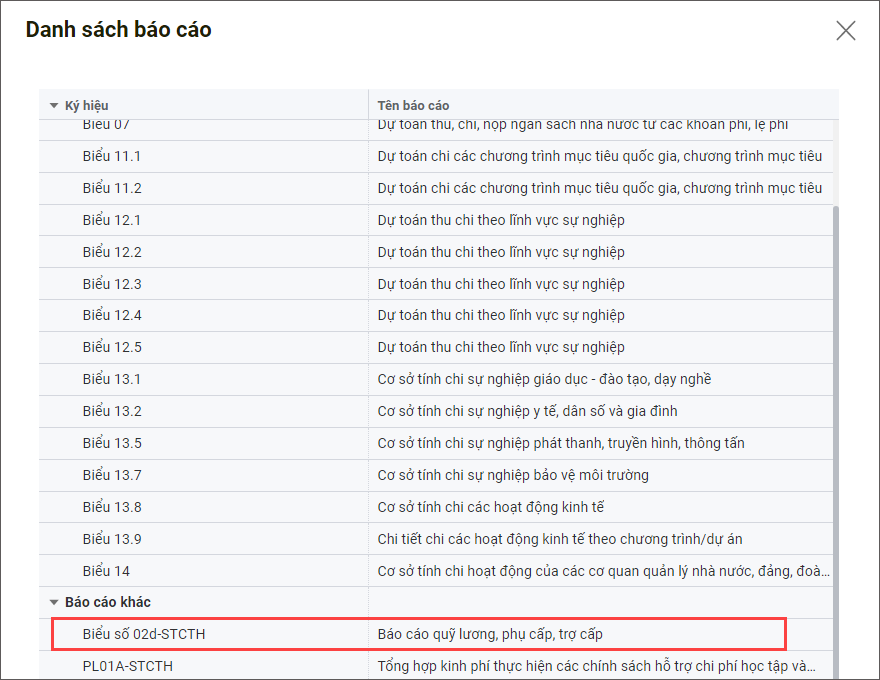Image resolution: width=880 pixels, height=680 pixels.
Task: Collapse the Báo cáo khác group
Action: (x=54, y=602)
